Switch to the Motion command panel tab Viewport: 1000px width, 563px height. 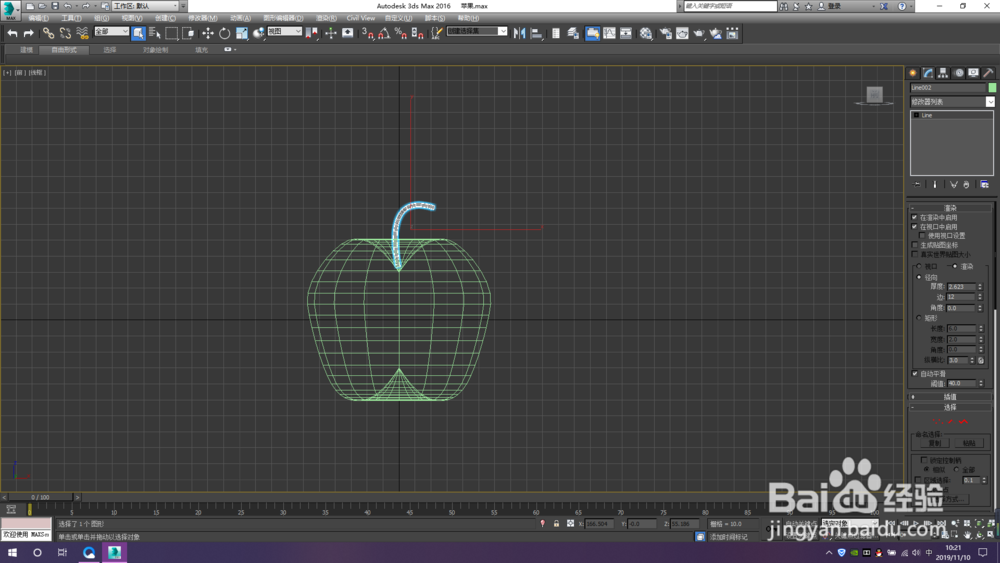[x=959, y=73]
